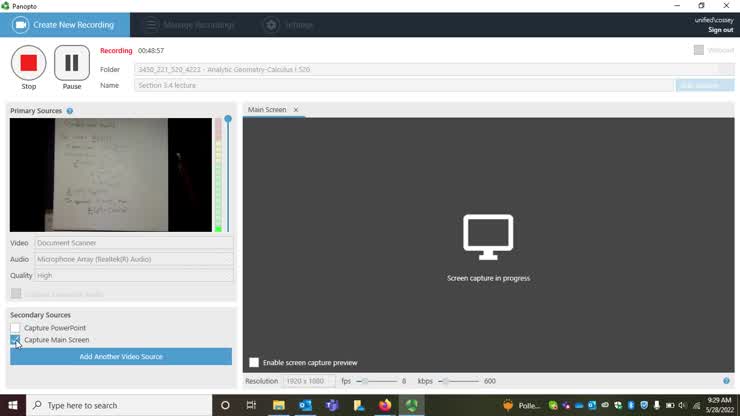Uncheck Capture Main Screen

tap(15, 340)
